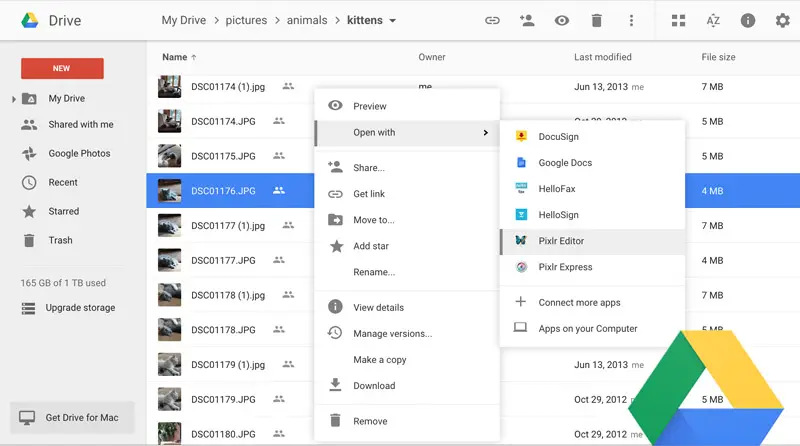Open My Drive in sidebar
The image size is (800, 446).
click(67, 98)
